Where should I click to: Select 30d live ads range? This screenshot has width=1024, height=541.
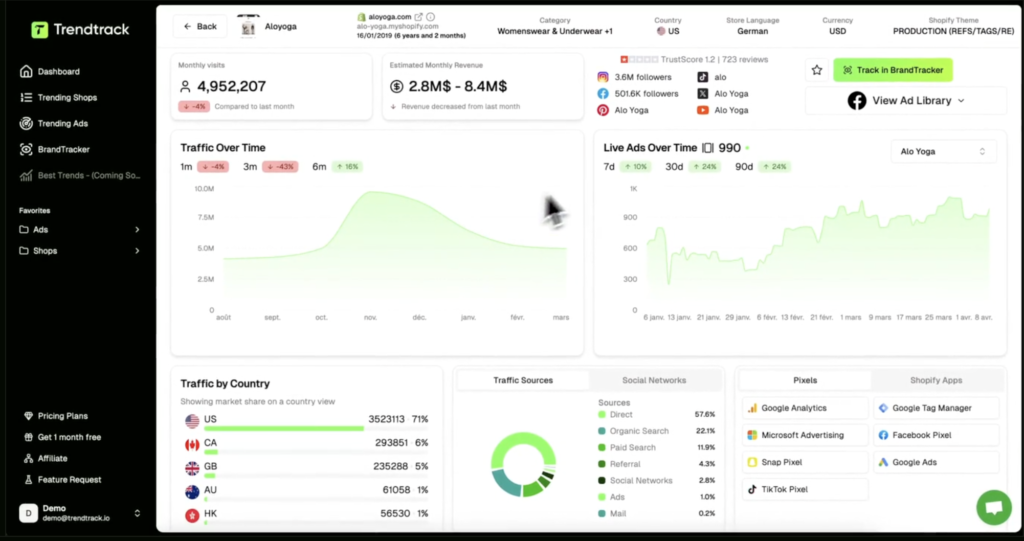click(x=693, y=167)
